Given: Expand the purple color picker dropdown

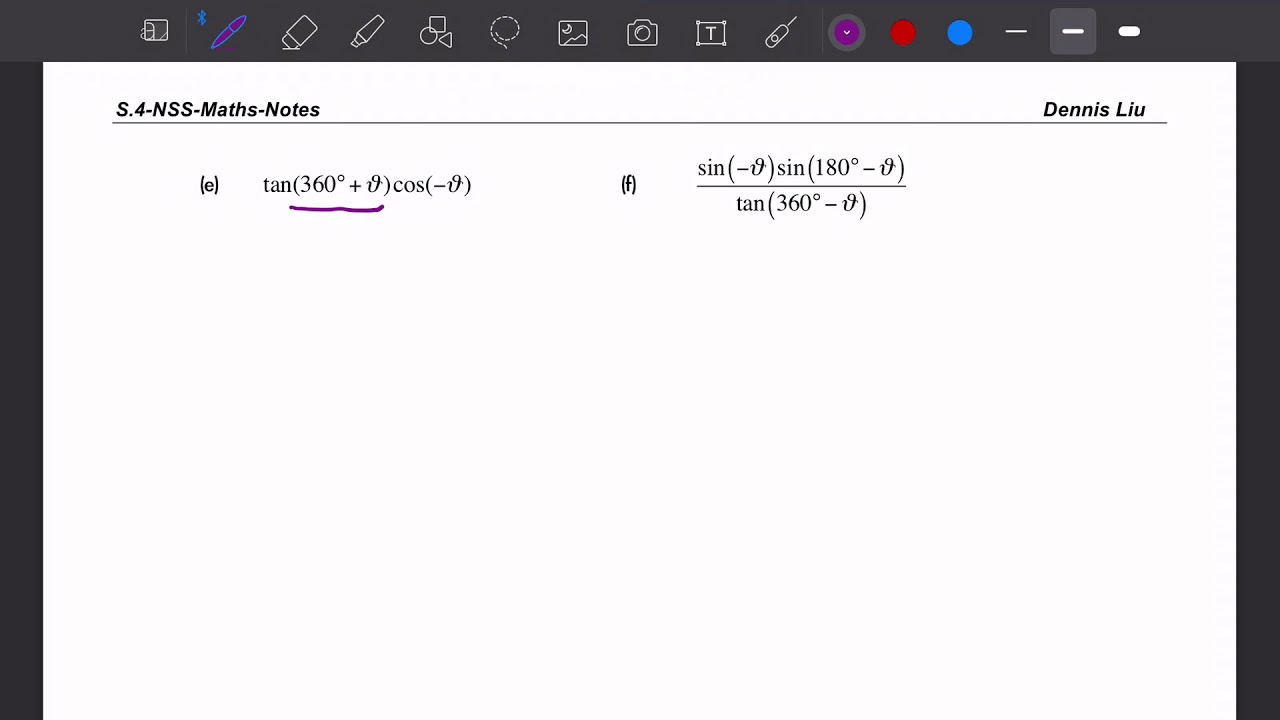Looking at the screenshot, I should (x=847, y=33).
